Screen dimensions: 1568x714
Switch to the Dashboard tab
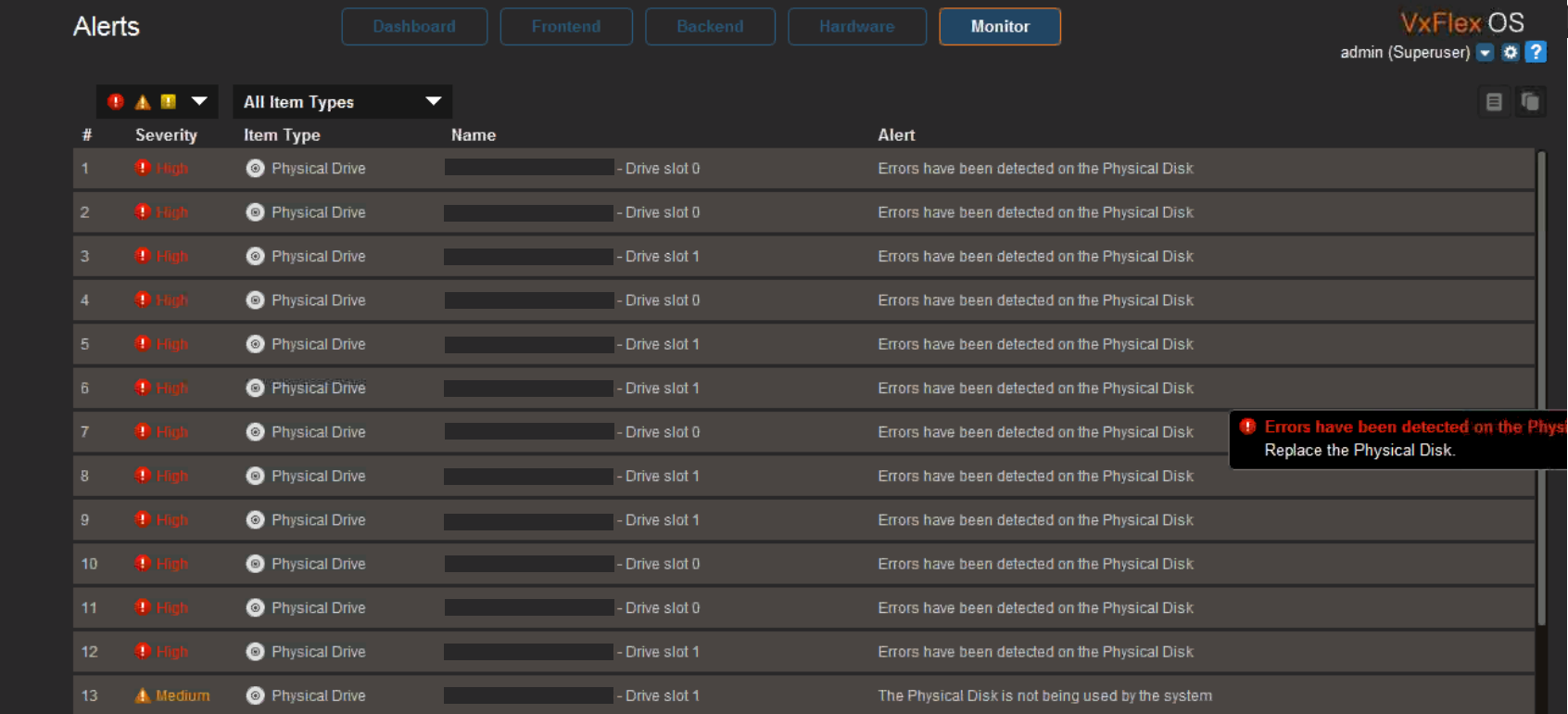[414, 27]
